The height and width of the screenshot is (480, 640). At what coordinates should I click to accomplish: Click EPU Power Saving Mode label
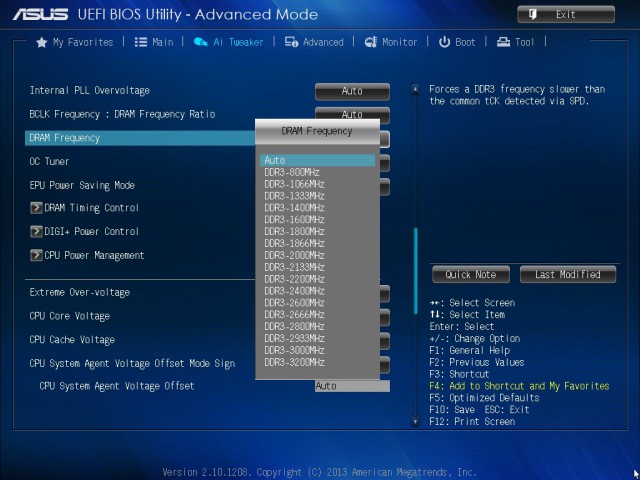(x=82, y=185)
